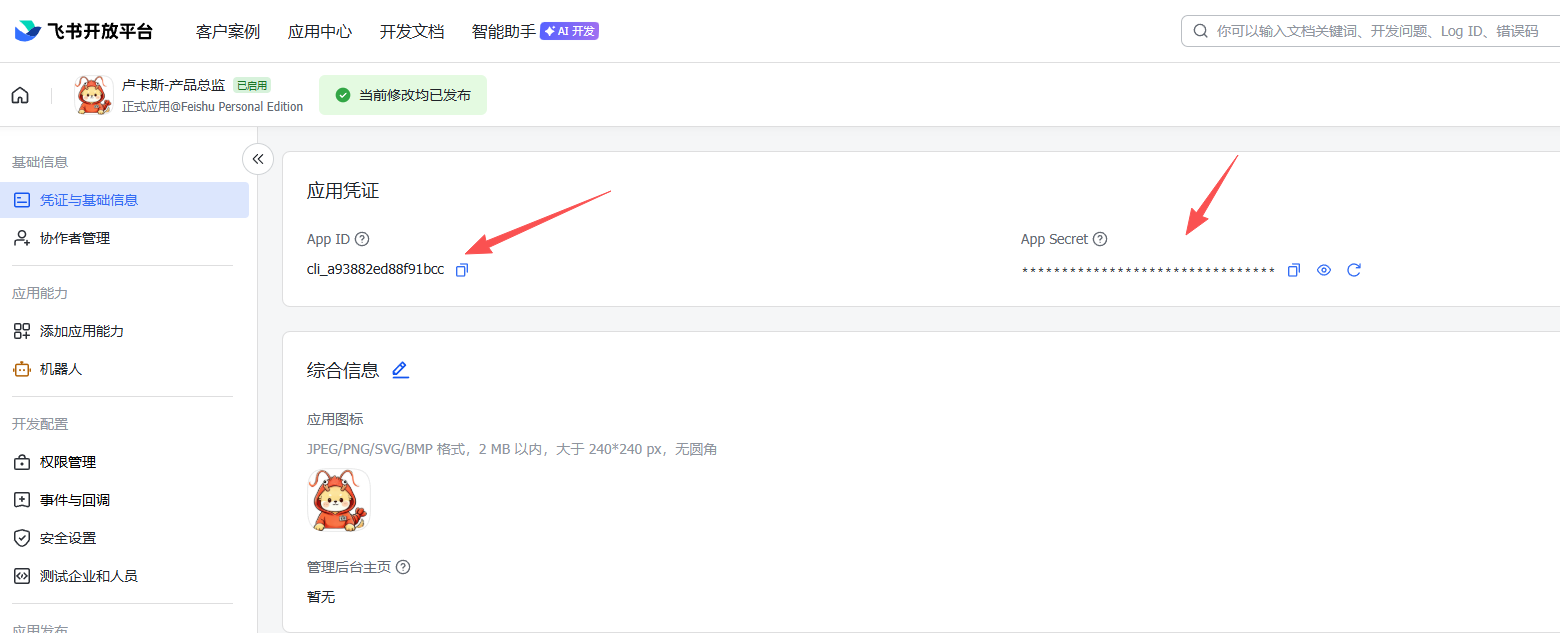Open the 机器人 settings
The width and height of the screenshot is (1560, 633).
pos(61,369)
